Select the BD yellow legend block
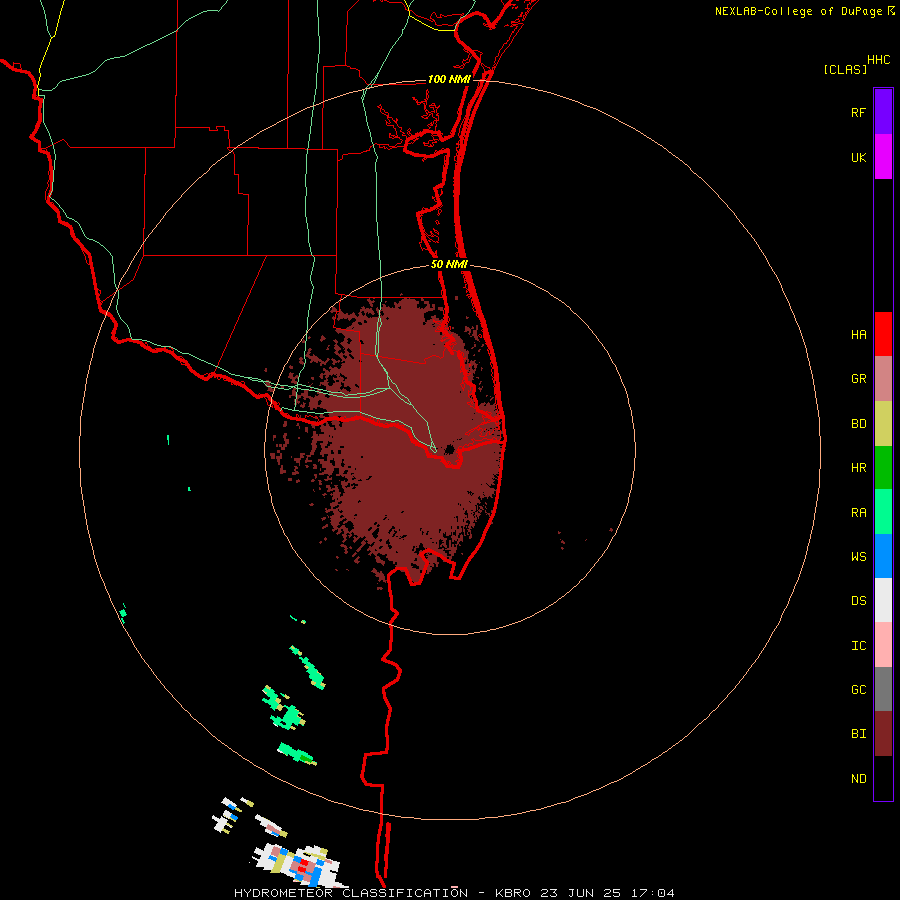Screen dimensions: 900x900 click(883, 424)
